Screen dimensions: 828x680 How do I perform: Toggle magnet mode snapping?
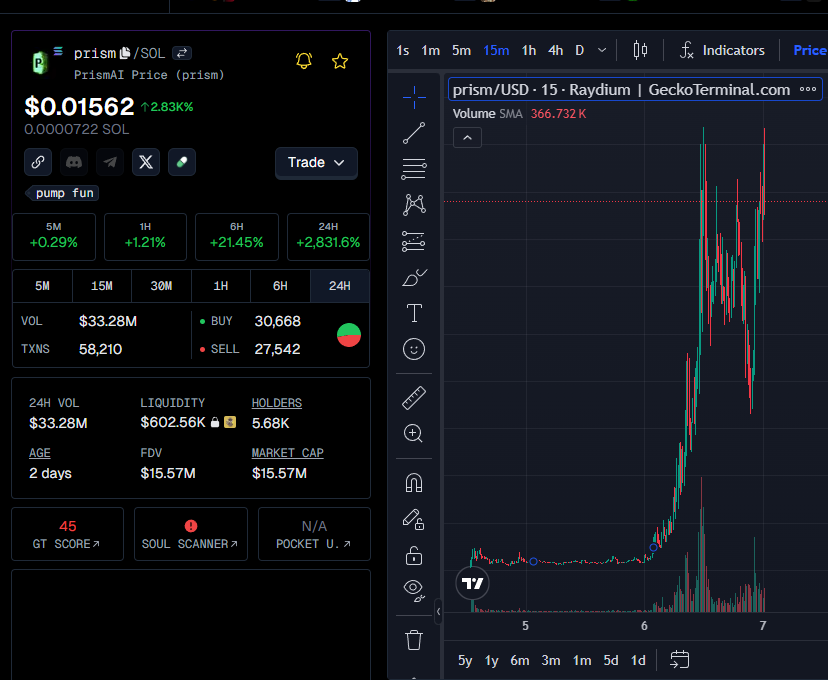pos(414,483)
